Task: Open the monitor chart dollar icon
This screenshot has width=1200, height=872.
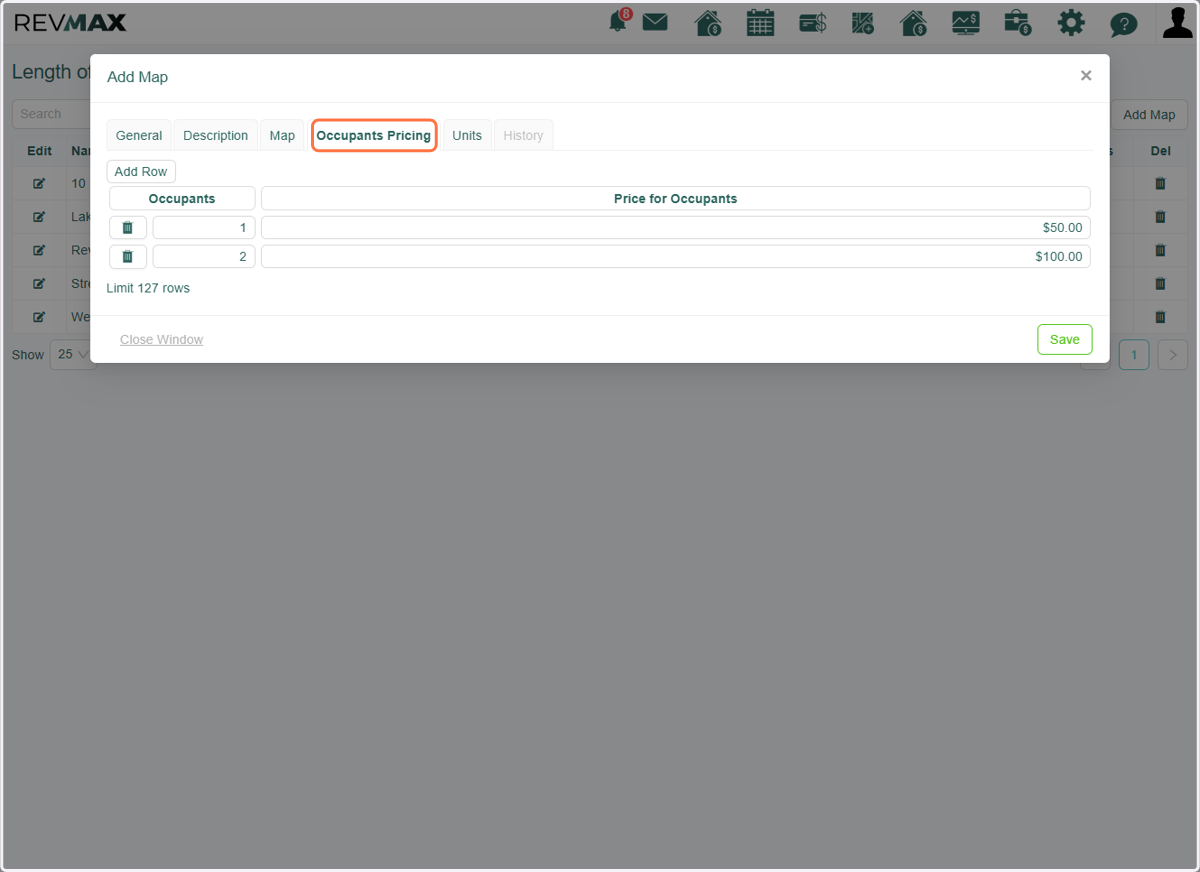Action: (966, 22)
